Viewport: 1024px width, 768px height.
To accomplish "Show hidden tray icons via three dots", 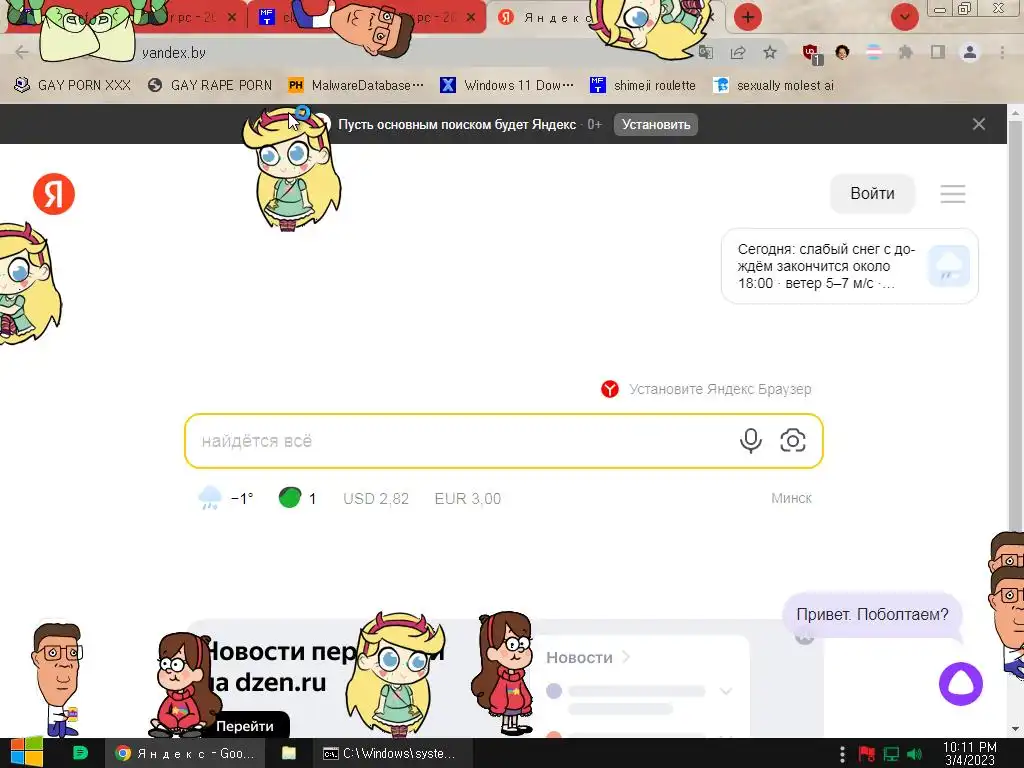I will click(842, 754).
